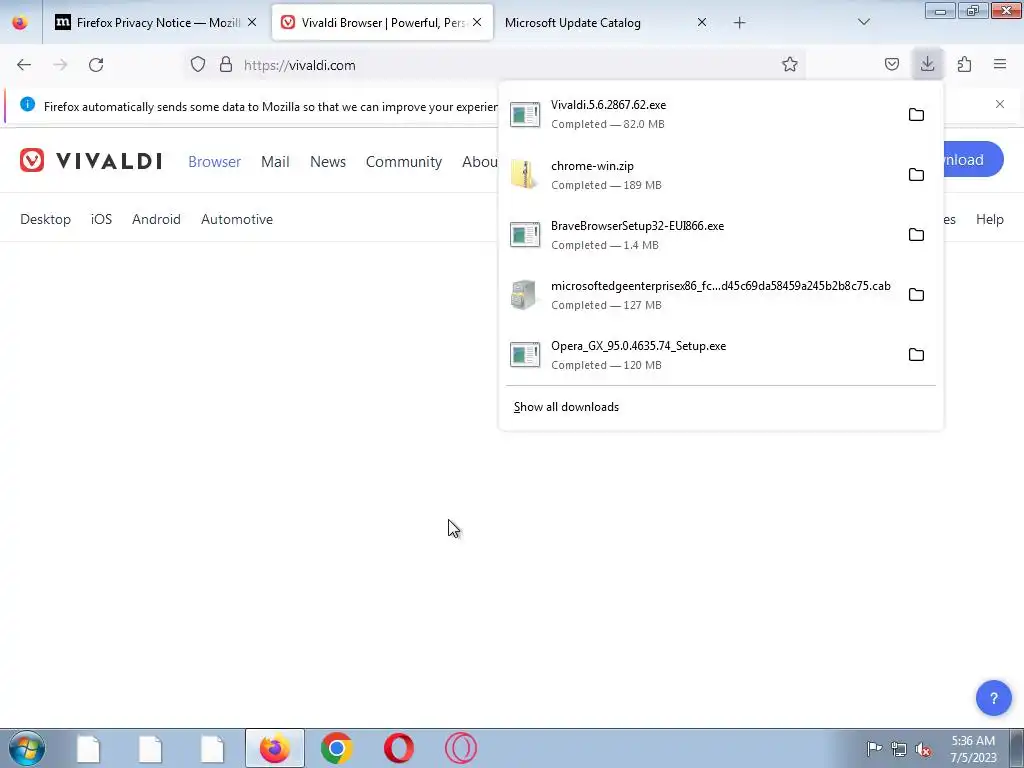1024x768 pixels.
Task: Open Windows Start menu orb
Action: 27,748
